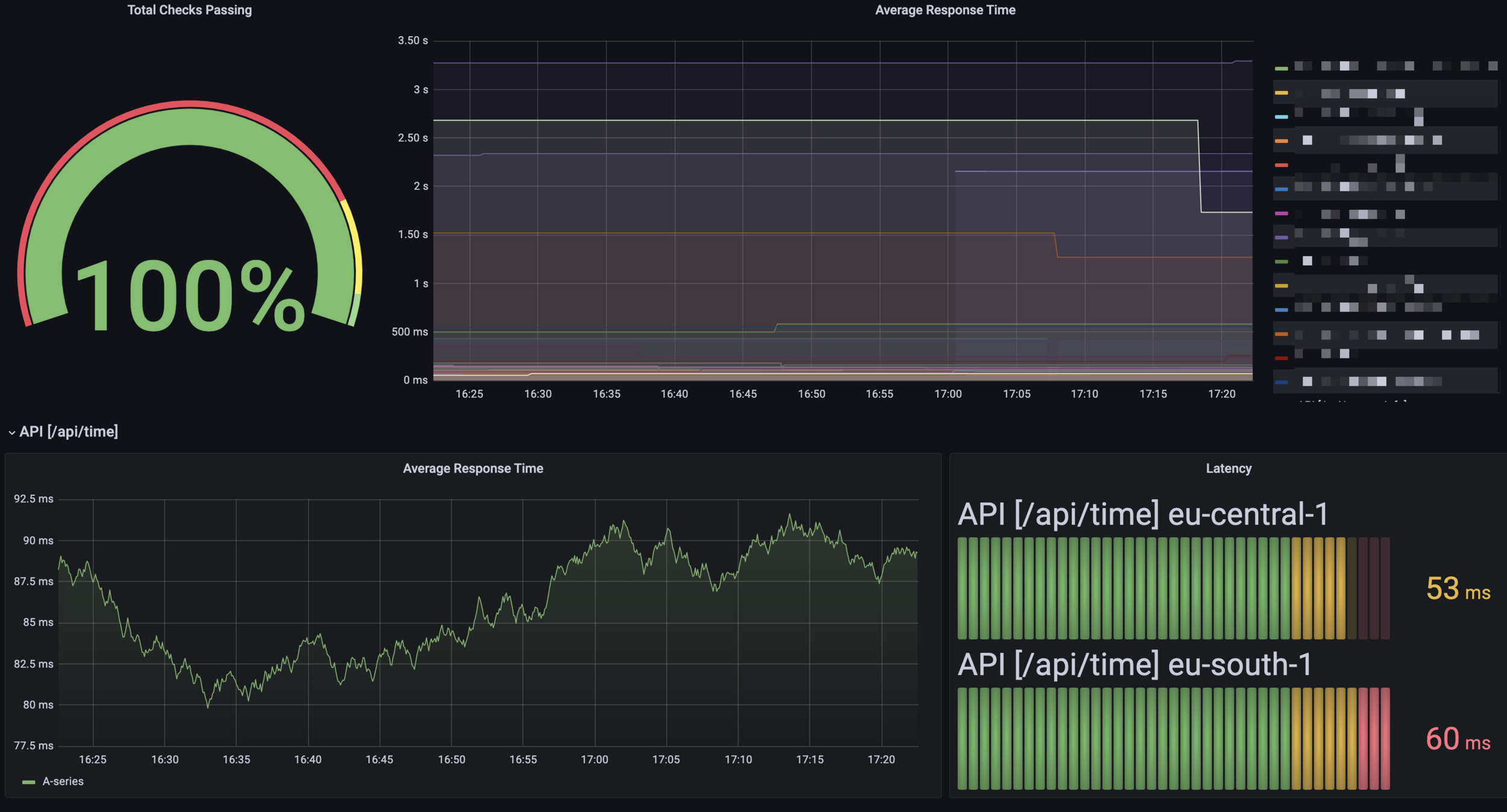Screen dimensions: 1507x812
Task: Click the light green first legend swatch
Action: [x=1281, y=69]
